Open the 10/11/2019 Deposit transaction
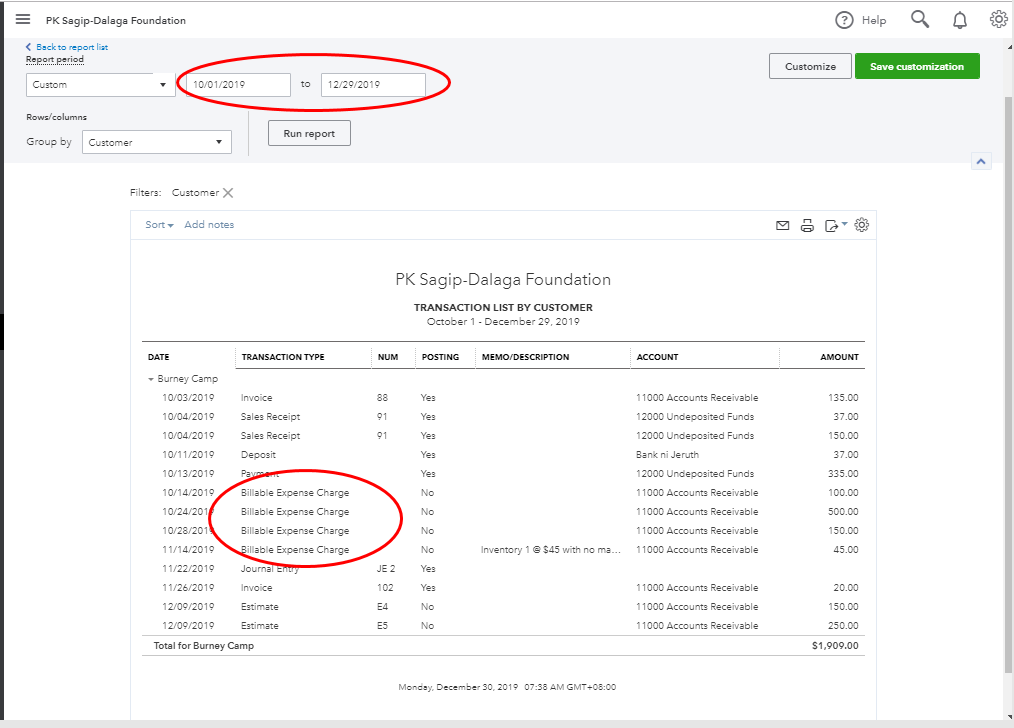This screenshot has height=728, width=1014. pyautogui.click(x=258, y=455)
